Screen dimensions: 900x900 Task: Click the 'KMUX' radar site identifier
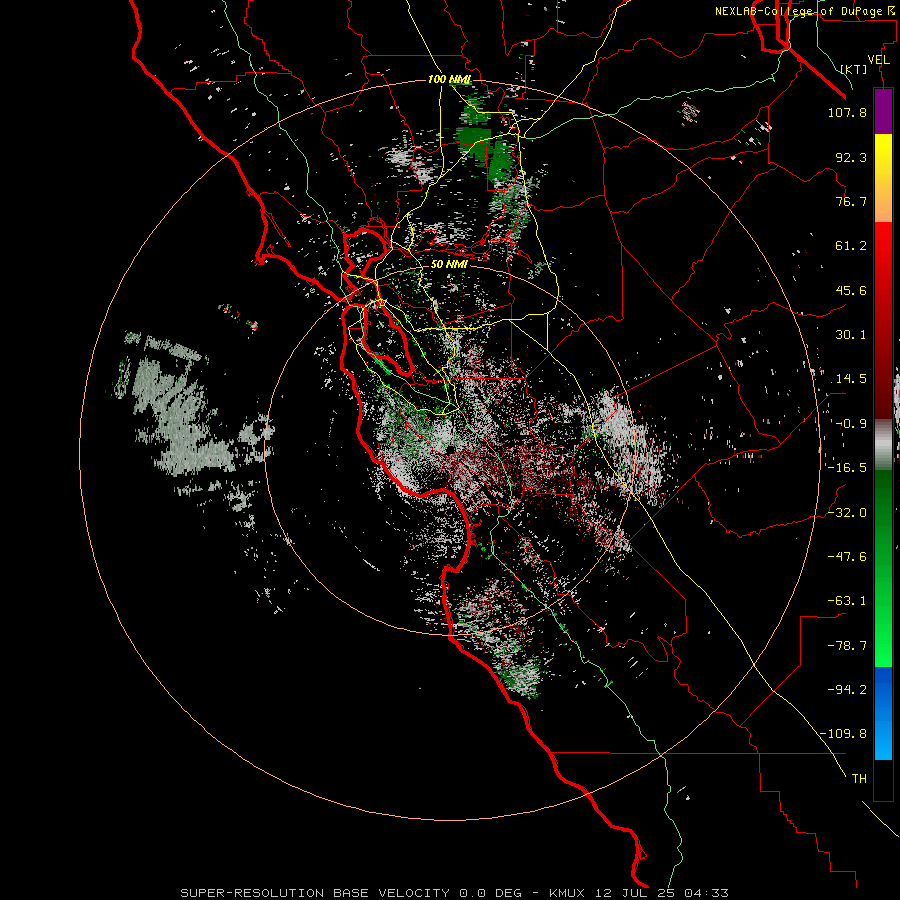coord(568,893)
